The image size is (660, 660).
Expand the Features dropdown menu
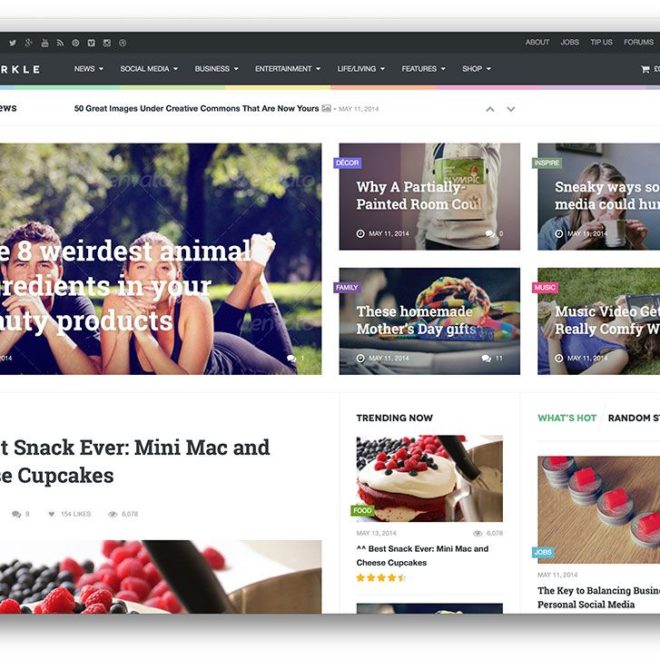click(423, 69)
